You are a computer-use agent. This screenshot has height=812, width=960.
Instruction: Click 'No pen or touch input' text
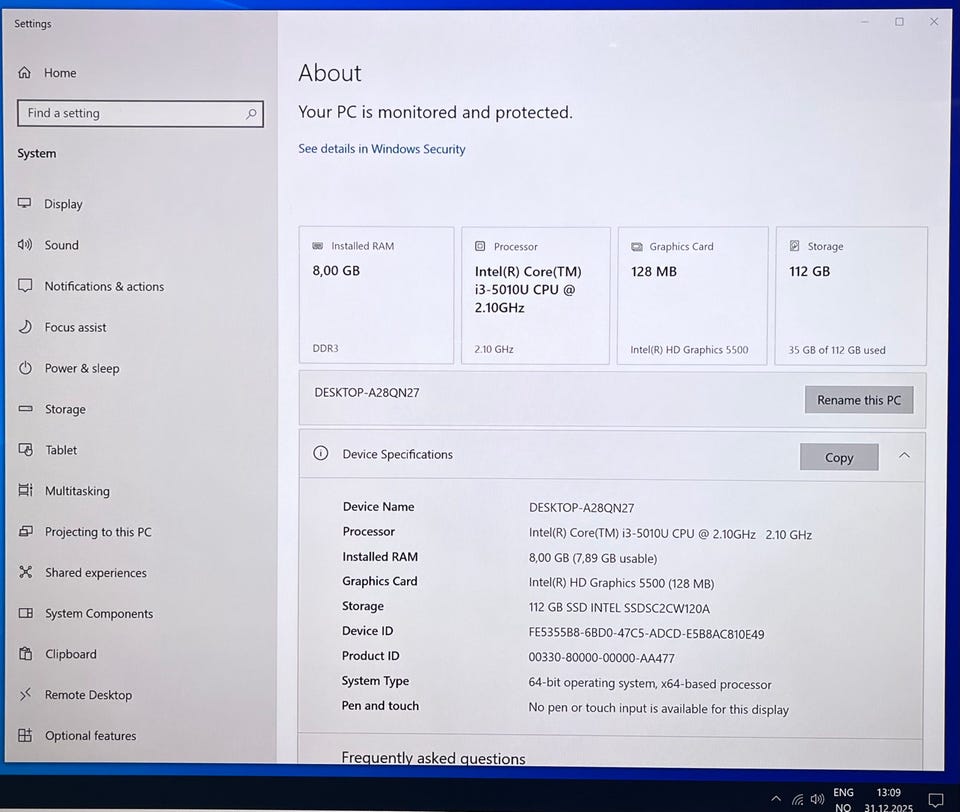[658, 709]
